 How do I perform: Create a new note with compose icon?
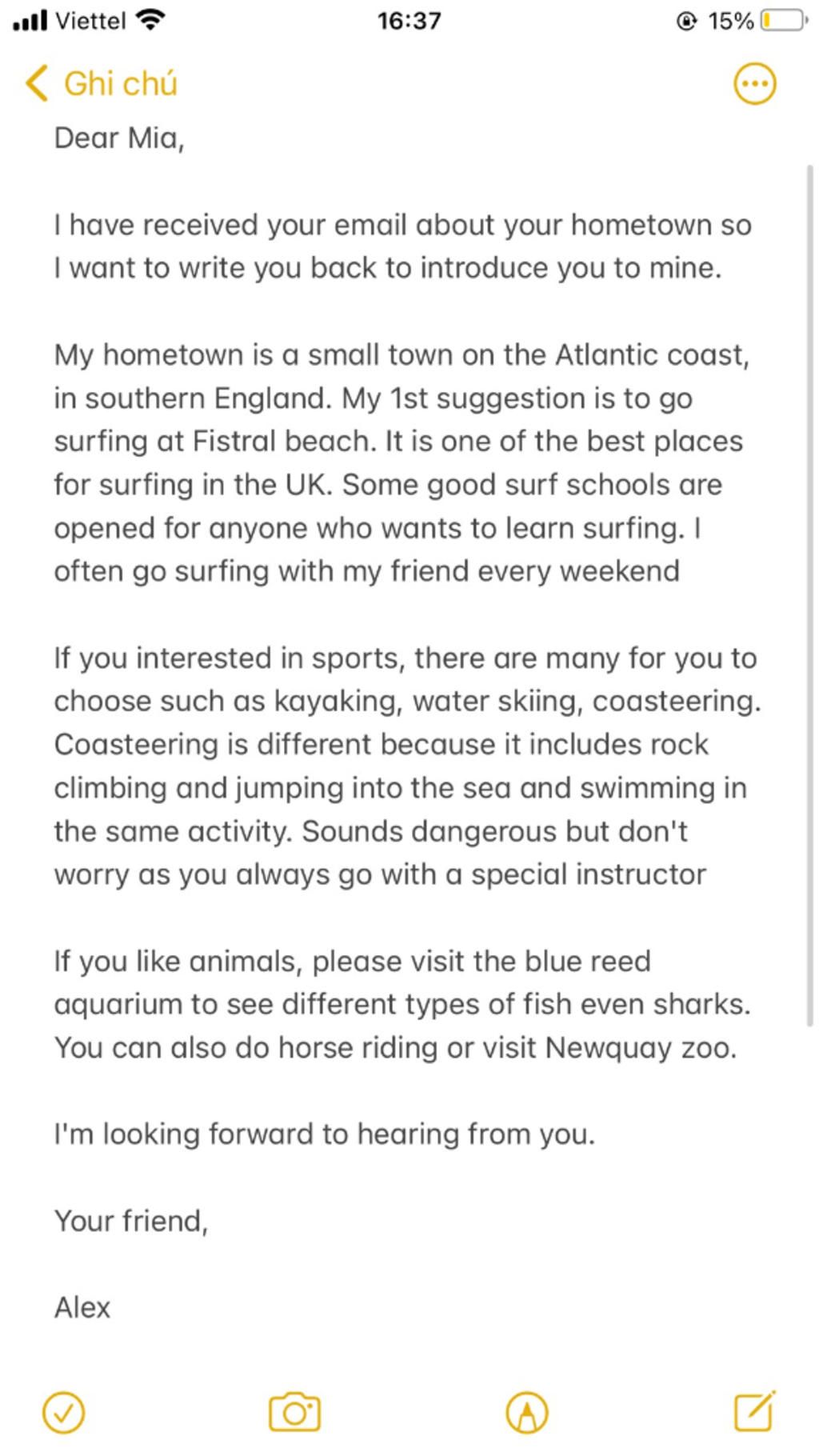point(754,1411)
